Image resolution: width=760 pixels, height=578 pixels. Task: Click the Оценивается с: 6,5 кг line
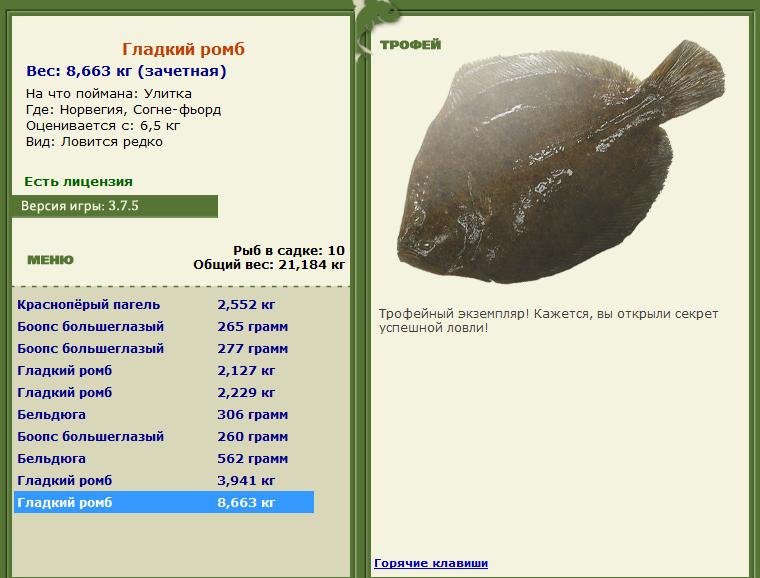(103, 126)
